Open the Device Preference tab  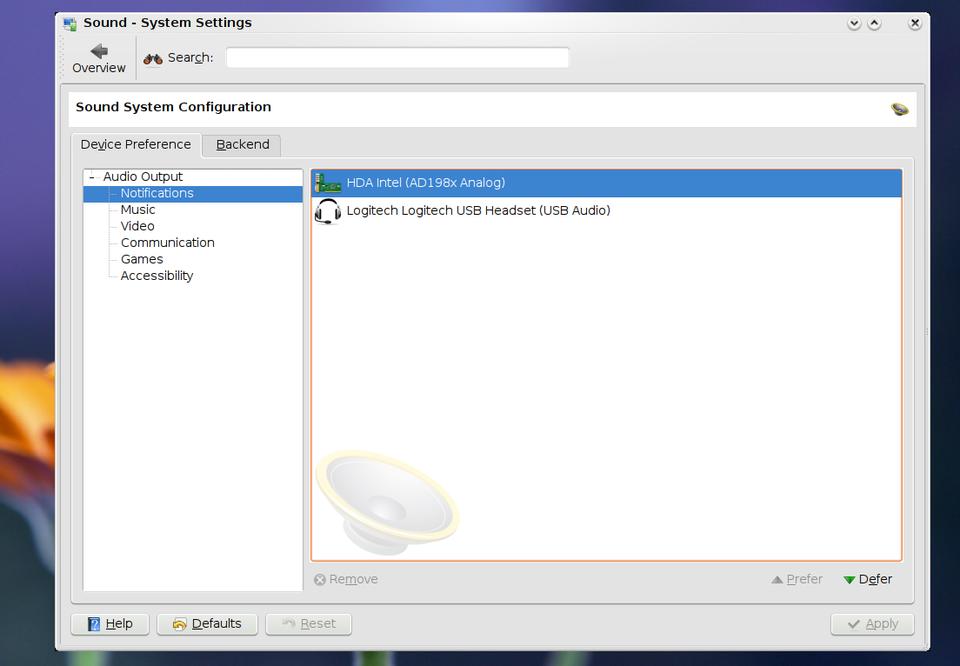point(136,145)
